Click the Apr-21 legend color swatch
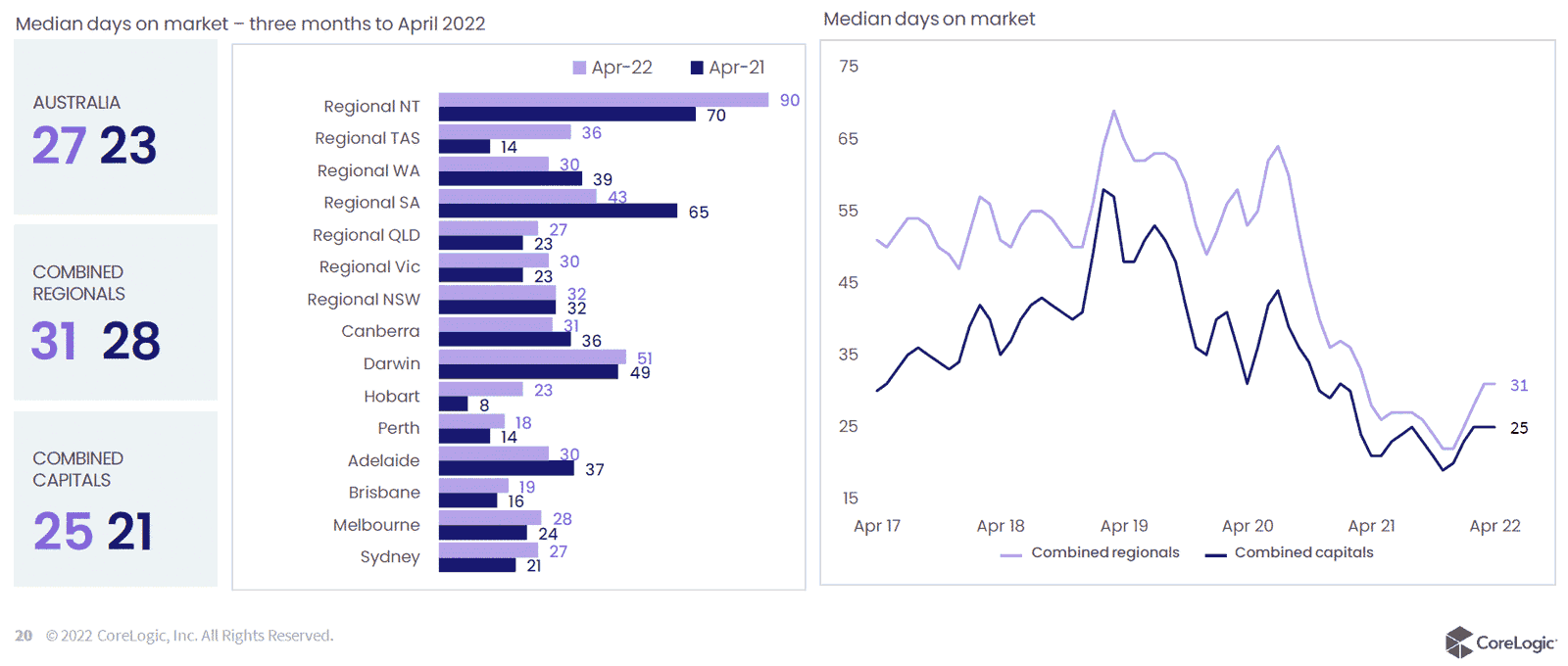This screenshot has height=666, width=1568. 697,68
